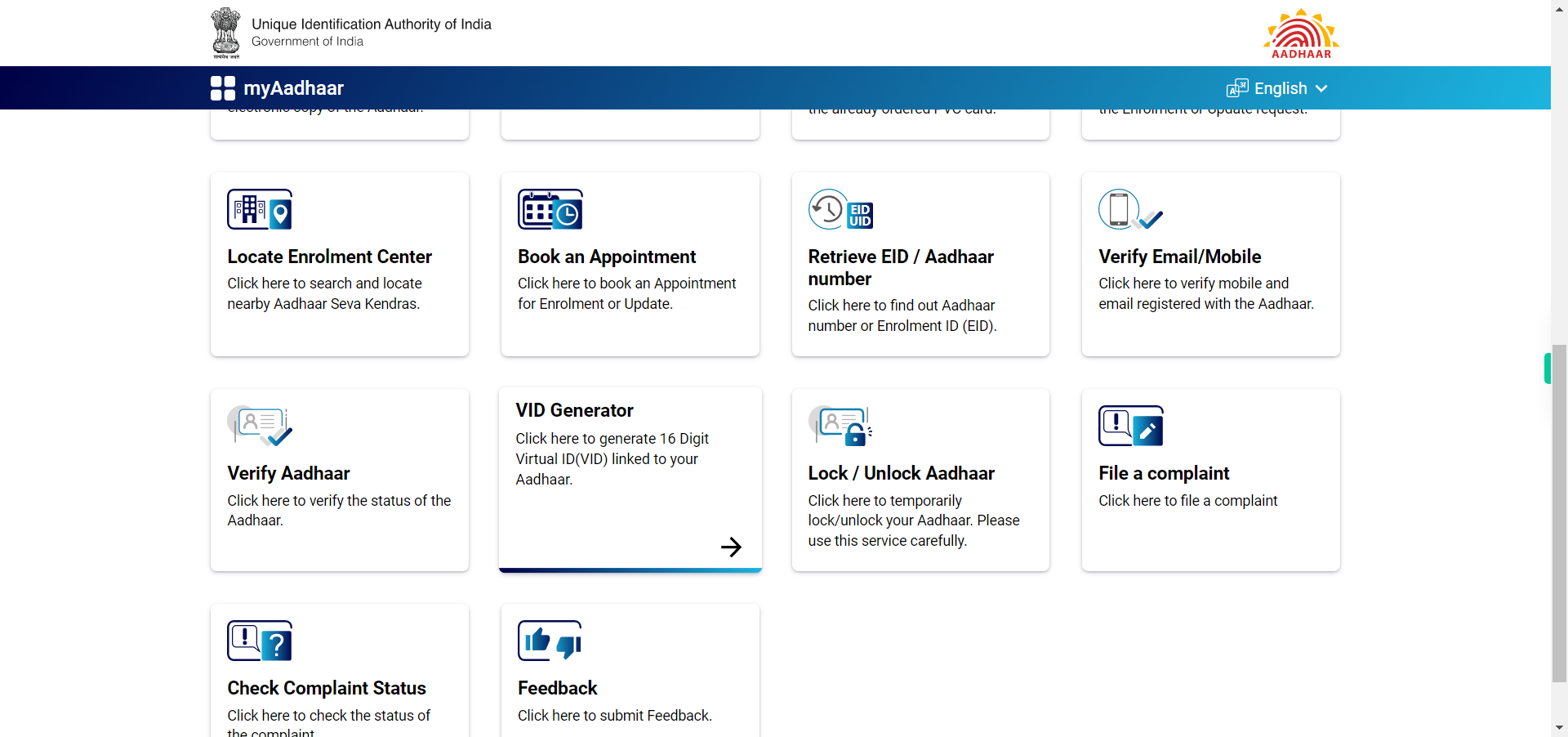Open the Verify Email/Mobile heading

pos(1179,257)
